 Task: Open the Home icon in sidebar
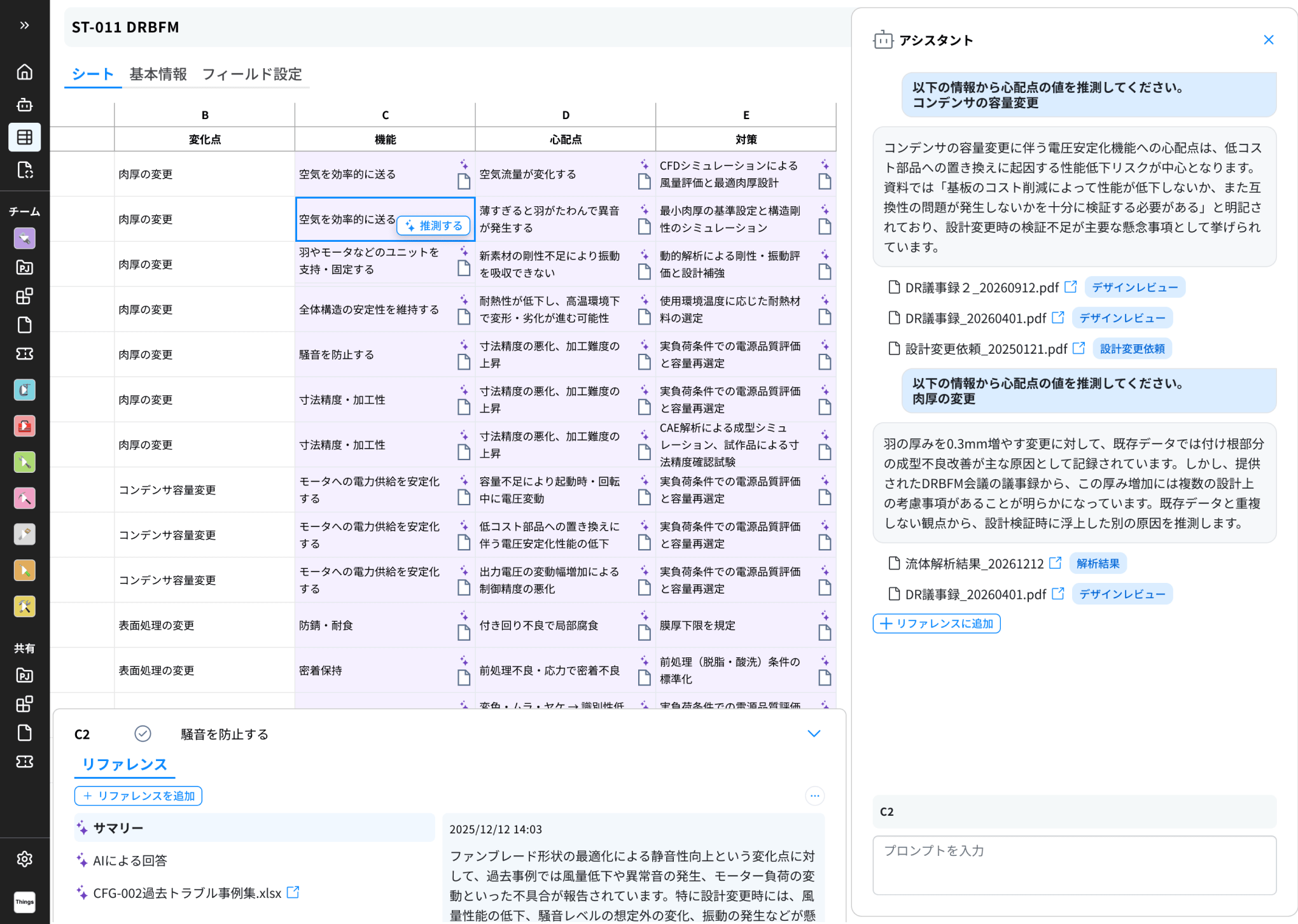pyautogui.click(x=24, y=72)
